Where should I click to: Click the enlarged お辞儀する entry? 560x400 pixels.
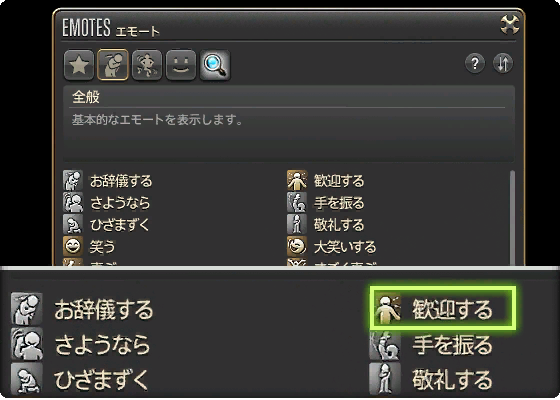[x=82, y=309]
